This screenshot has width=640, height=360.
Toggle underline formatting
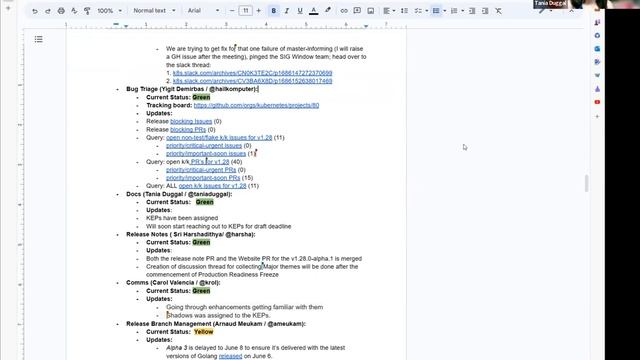tap(300, 11)
